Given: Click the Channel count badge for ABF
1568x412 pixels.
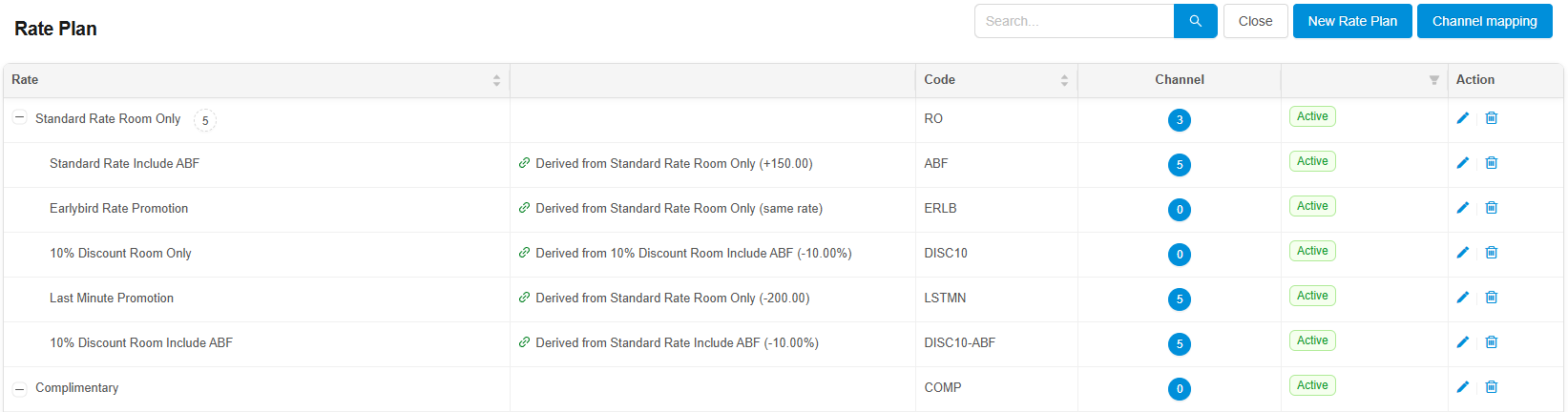Looking at the screenshot, I should click(1180, 165).
